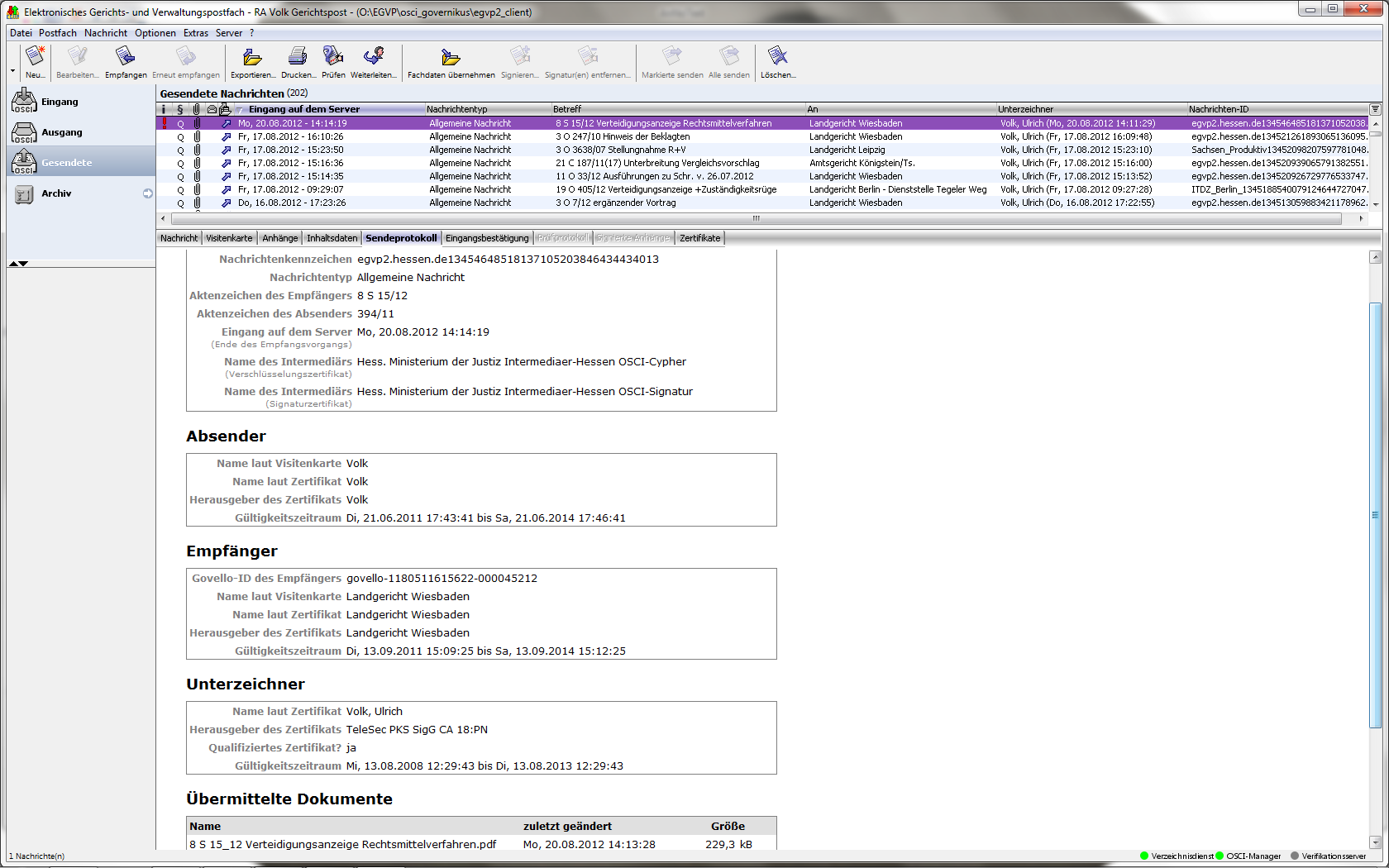This screenshot has width=1389, height=868.
Task: Switch to the Inhaltsdaten tab
Action: 332,238
